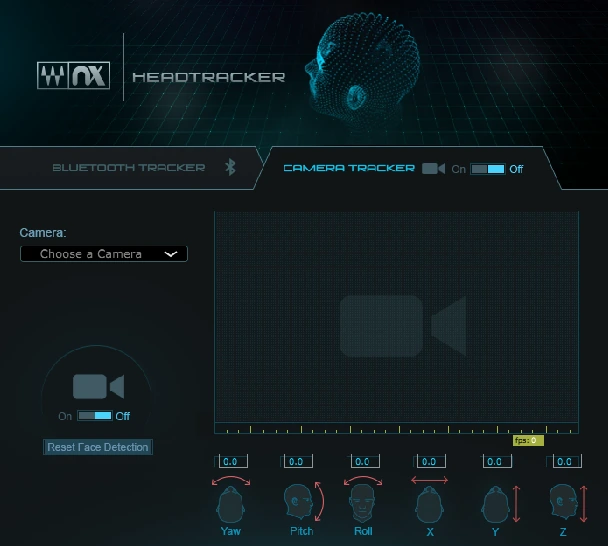Click the Yaw value field showing 0.0
608x546 pixels.
tap(231, 461)
